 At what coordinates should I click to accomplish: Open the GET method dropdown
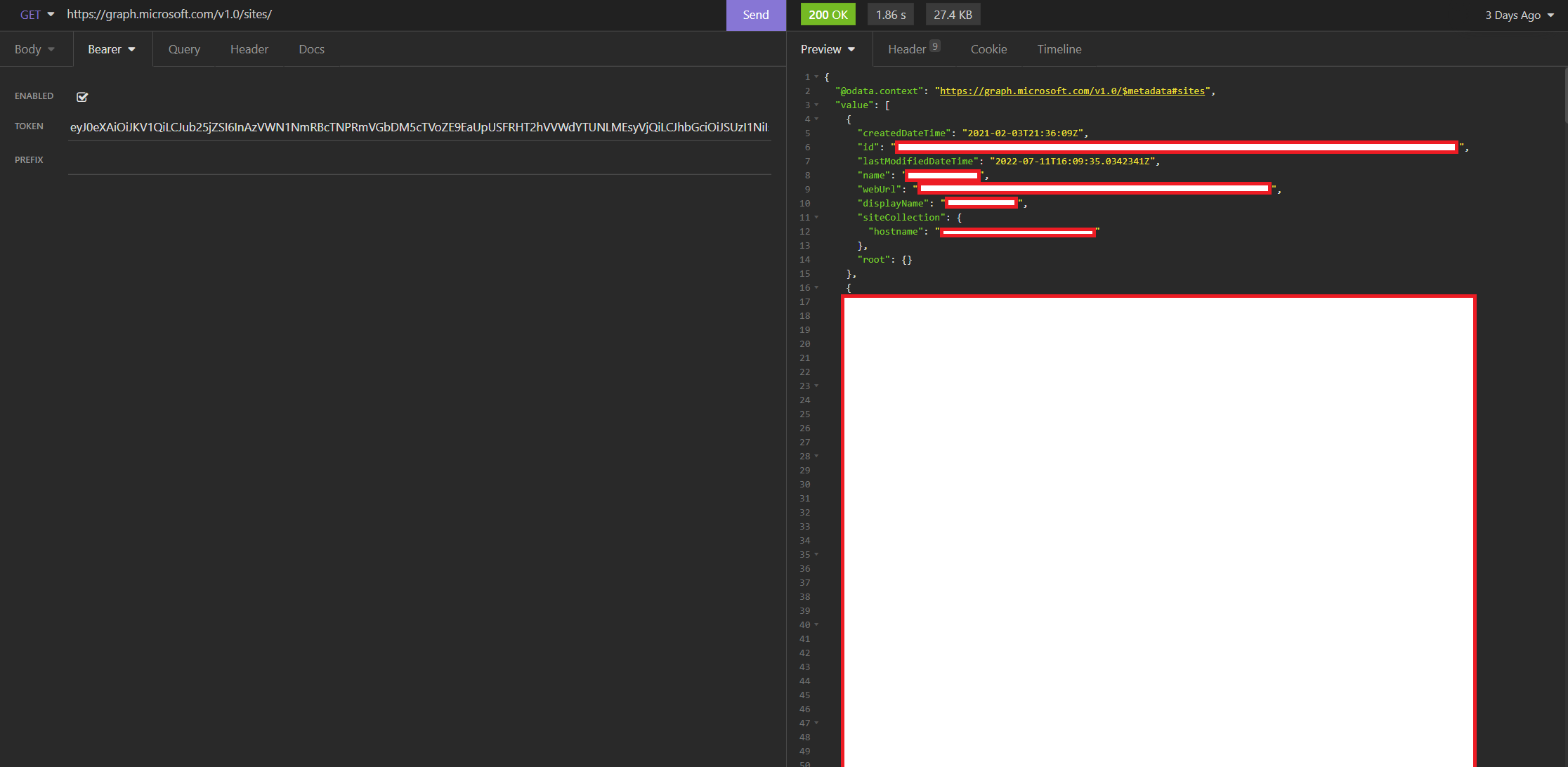click(x=37, y=15)
